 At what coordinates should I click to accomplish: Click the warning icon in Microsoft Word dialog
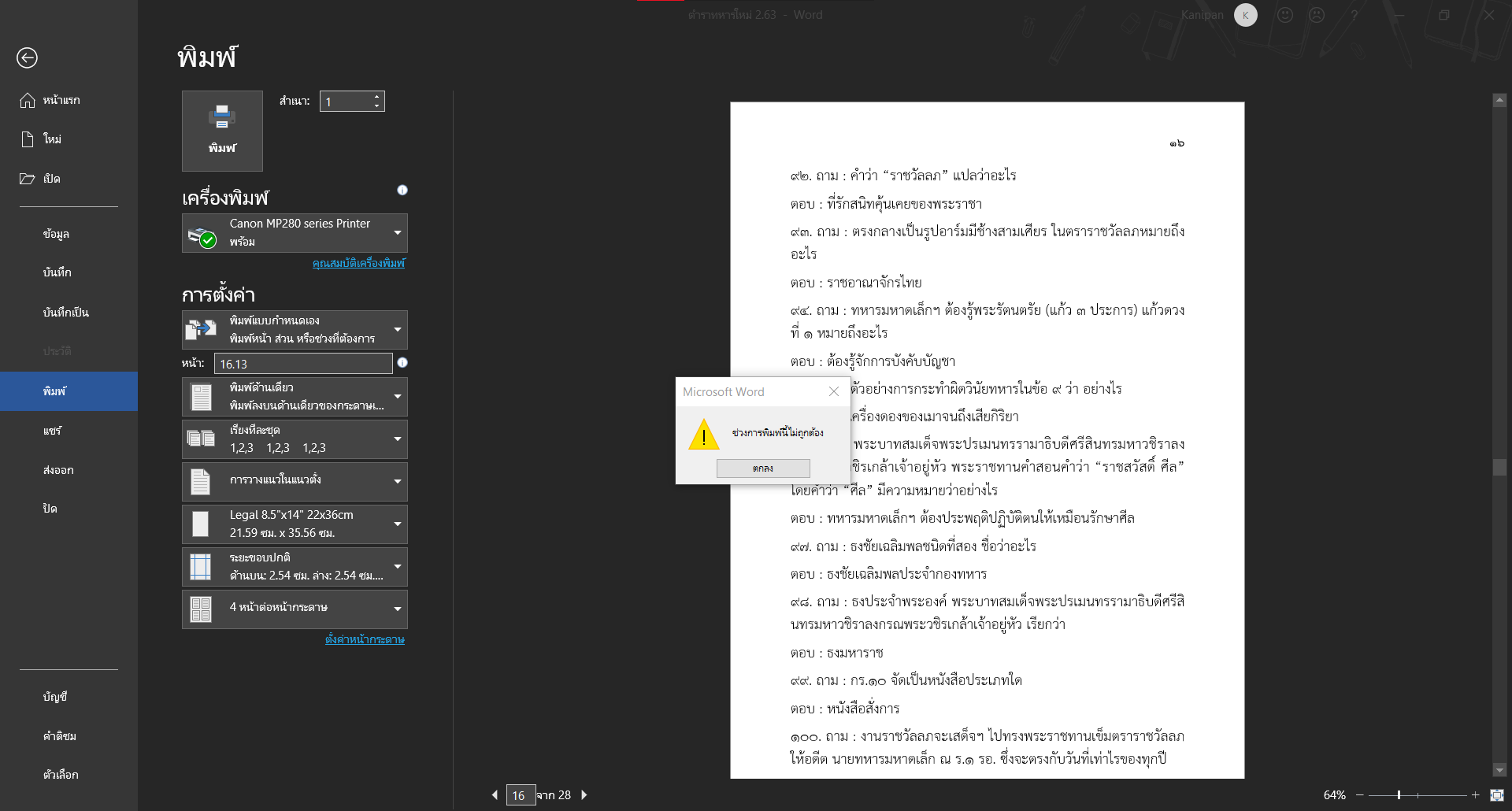pos(703,435)
